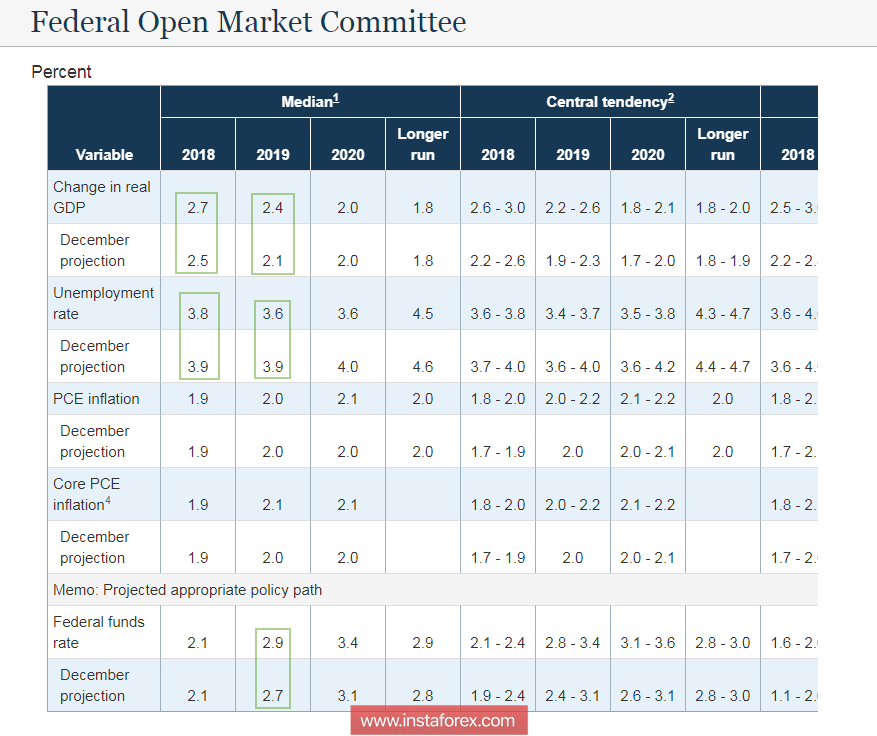Click the Unemployment rate row label
The width and height of the screenshot is (877, 736).
tap(102, 303)
